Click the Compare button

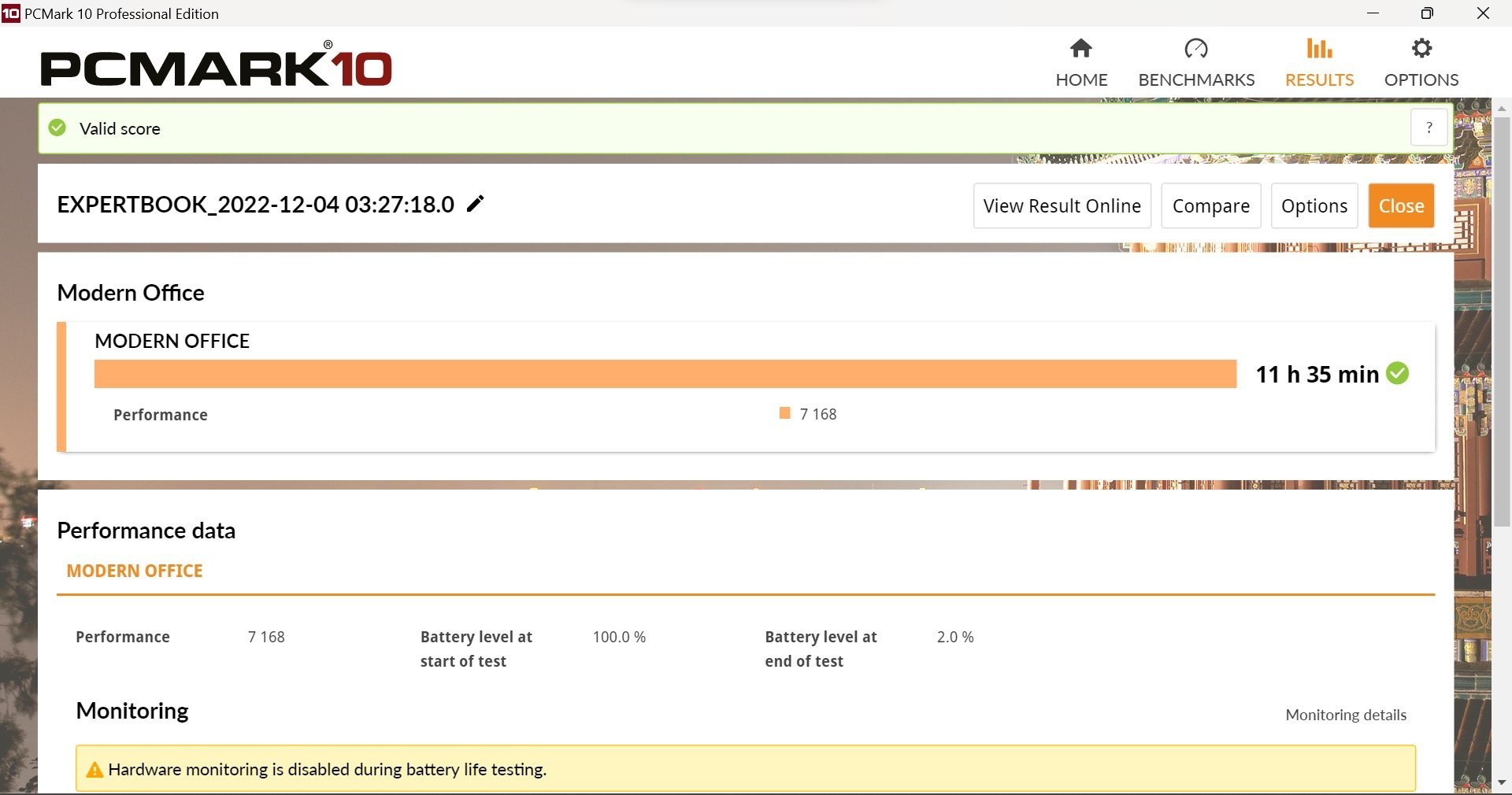(1210, 206)
